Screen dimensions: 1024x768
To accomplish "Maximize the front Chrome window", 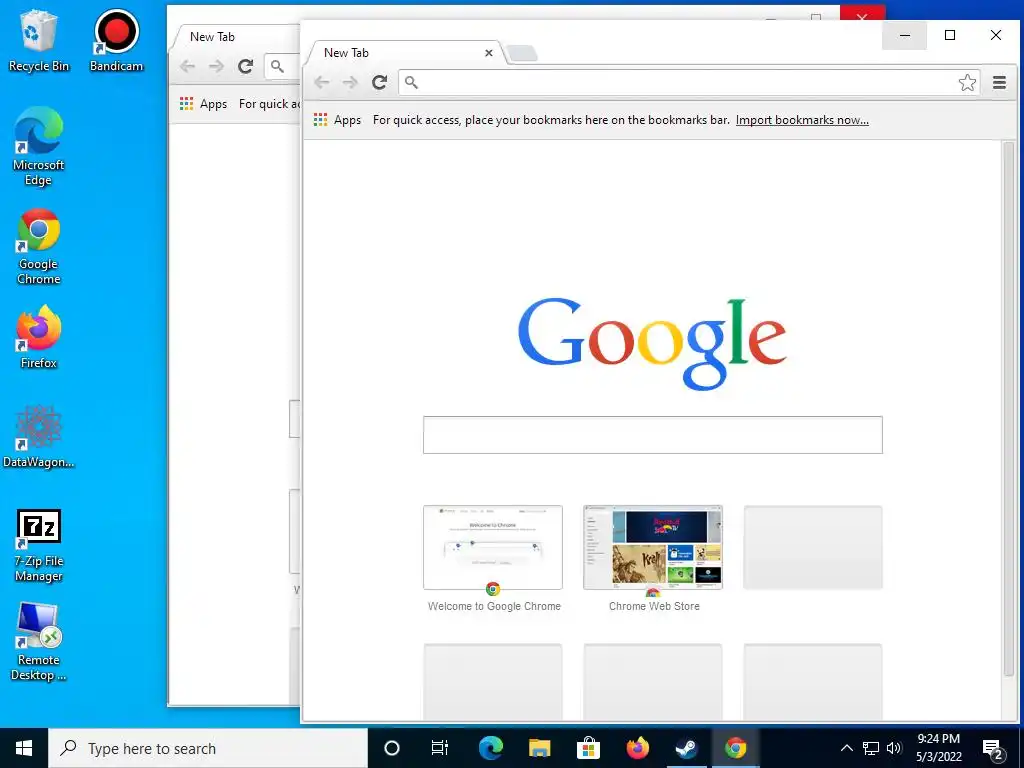I will point(950,35).
